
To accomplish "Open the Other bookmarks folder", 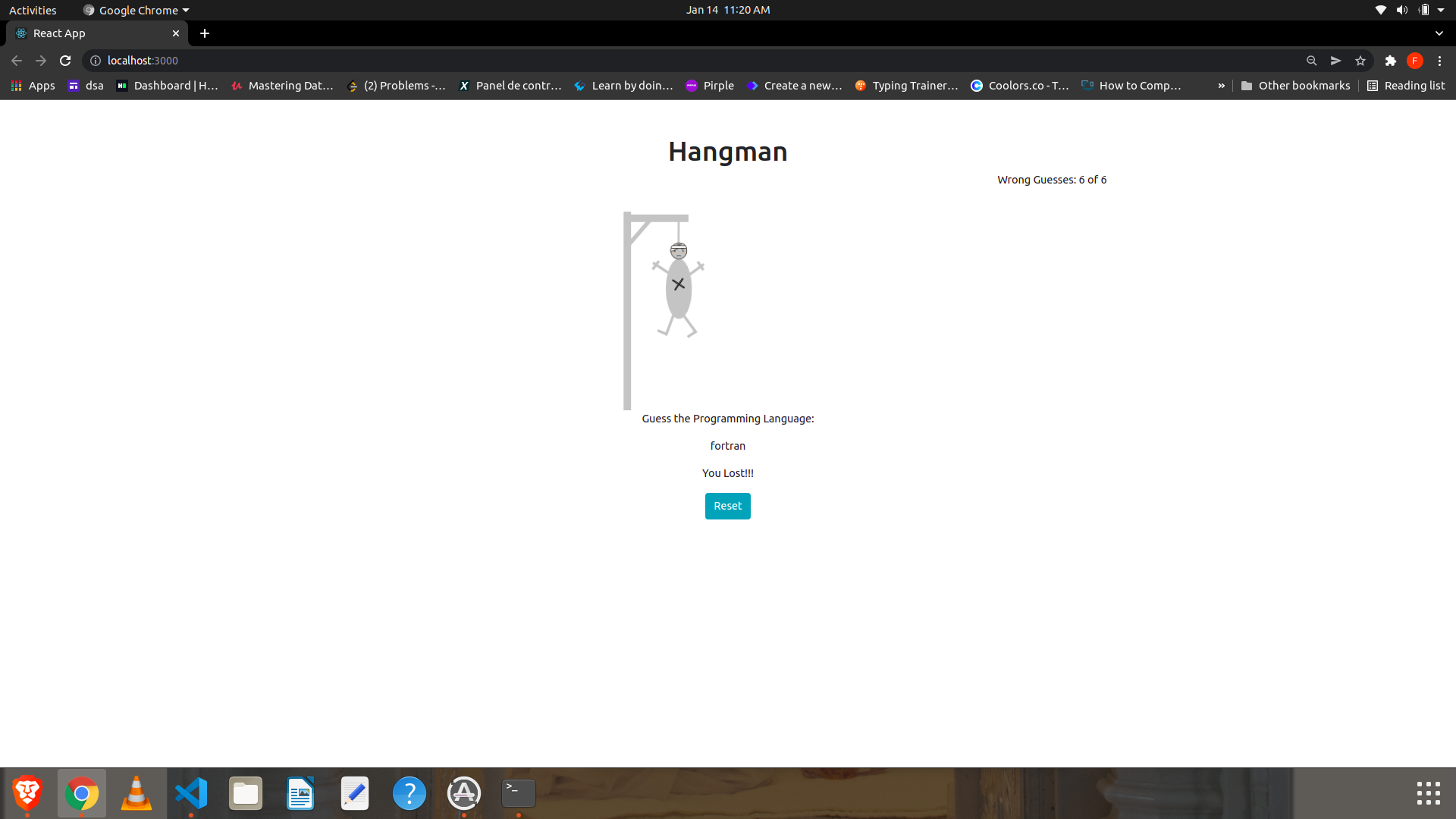I will pos(1295,86).
